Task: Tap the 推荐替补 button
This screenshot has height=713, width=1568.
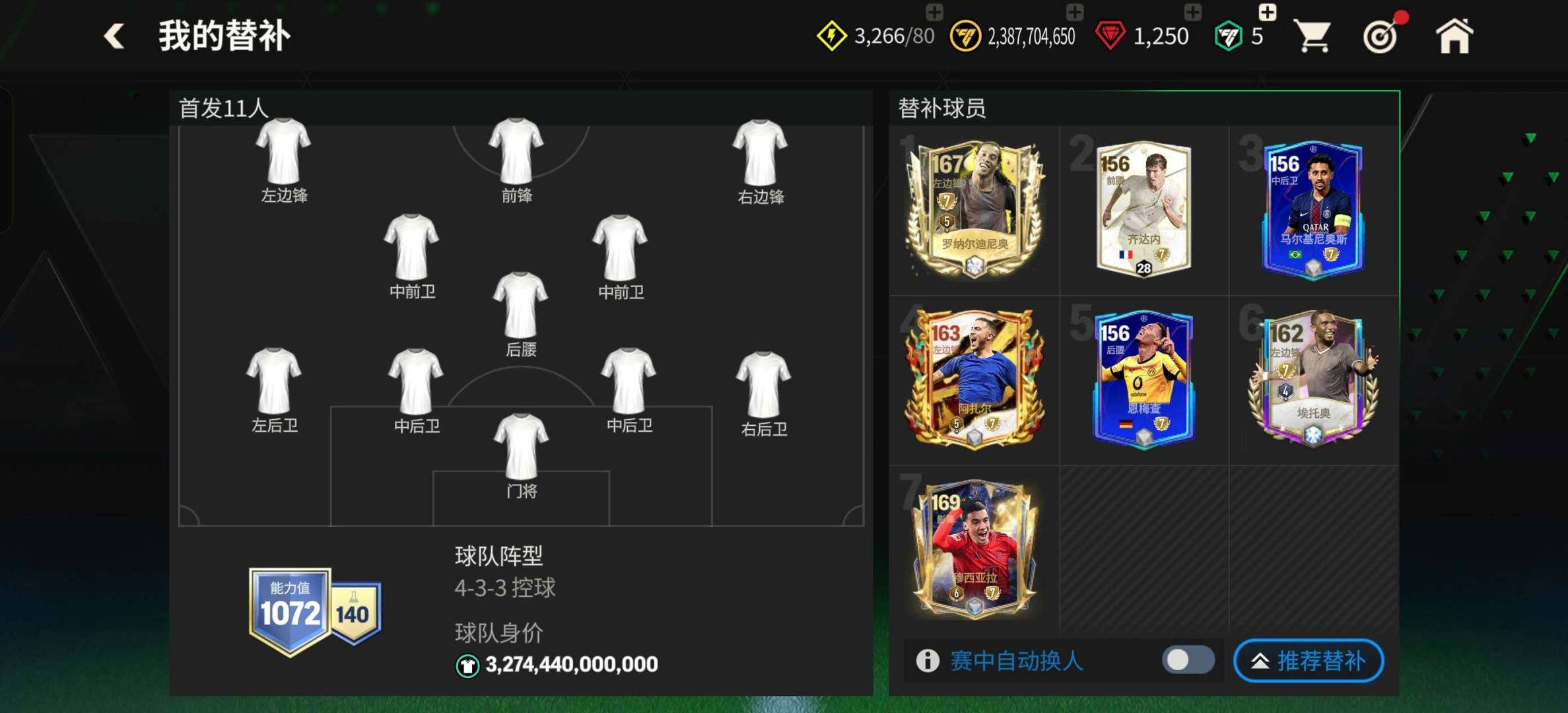Action: pyautogui.click(x=1309, y=660)
